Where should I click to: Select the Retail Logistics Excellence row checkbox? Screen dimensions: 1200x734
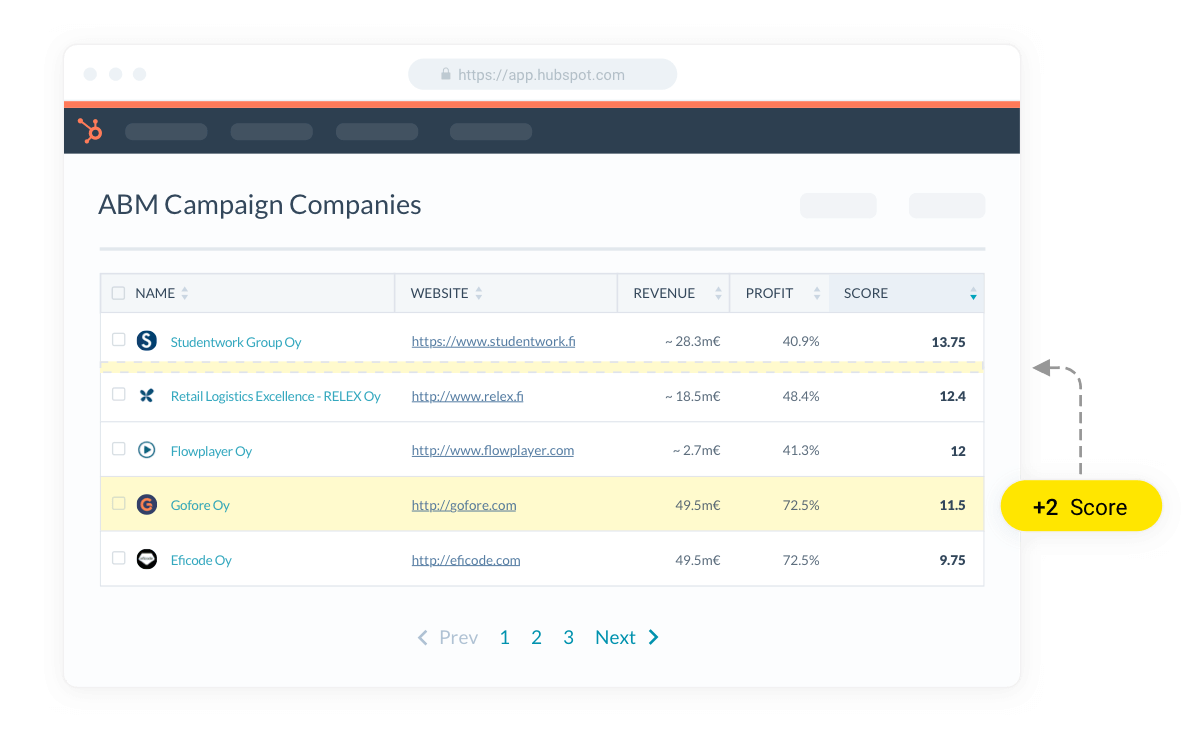pos(118,394)
